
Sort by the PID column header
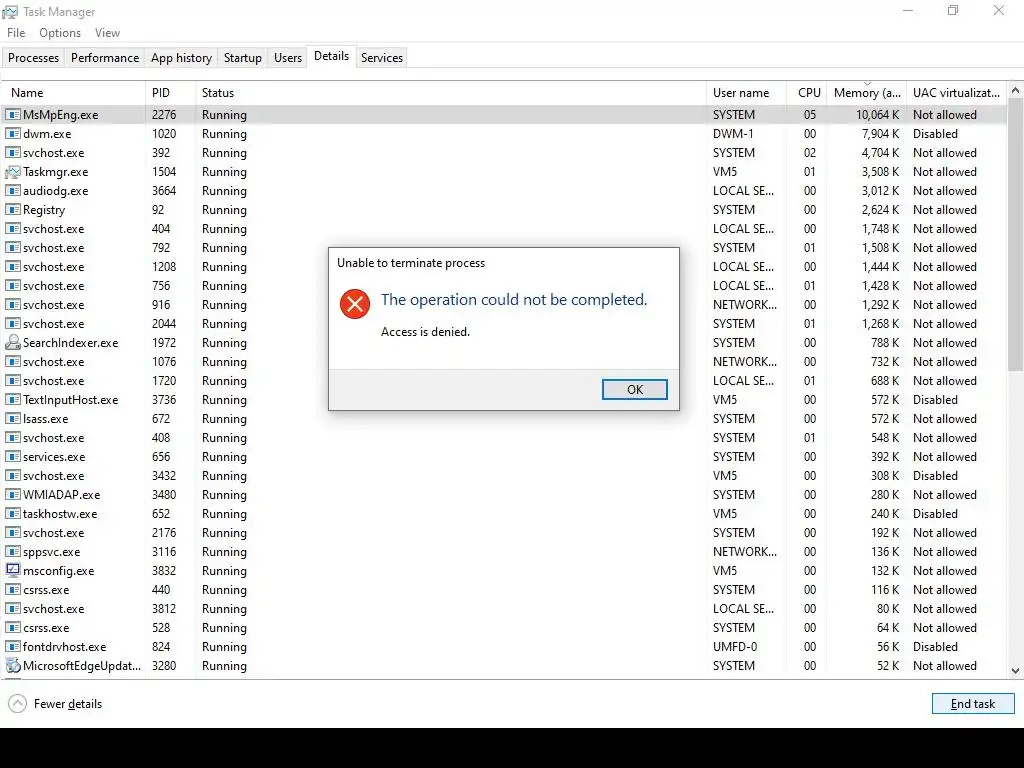(x=170, y=93)
